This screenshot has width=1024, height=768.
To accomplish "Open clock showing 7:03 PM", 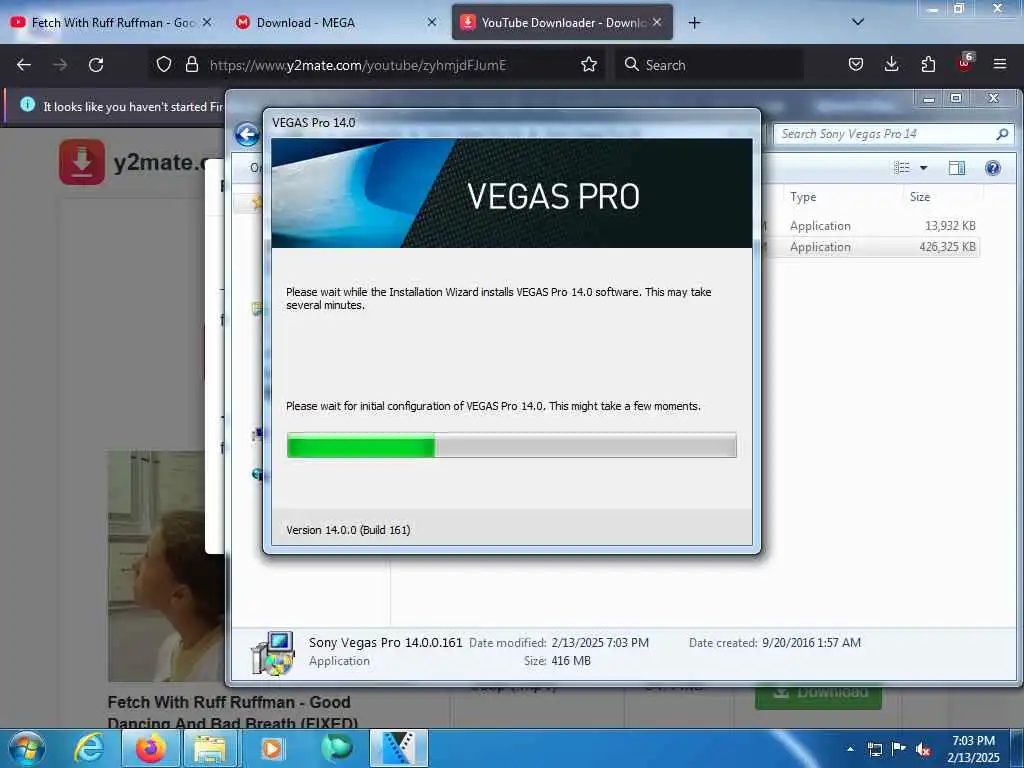I will pos(973,748).
